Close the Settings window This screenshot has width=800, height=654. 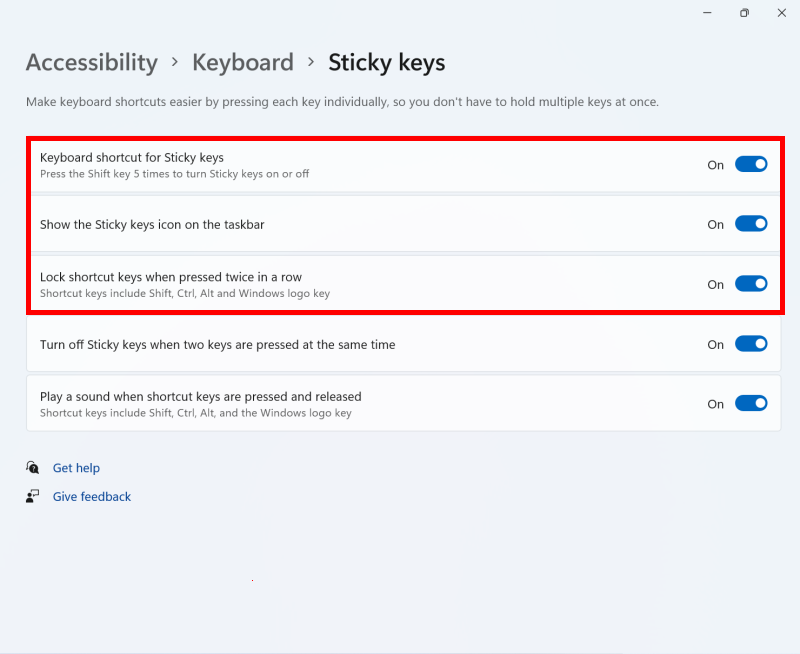click(x=781, y=13)
